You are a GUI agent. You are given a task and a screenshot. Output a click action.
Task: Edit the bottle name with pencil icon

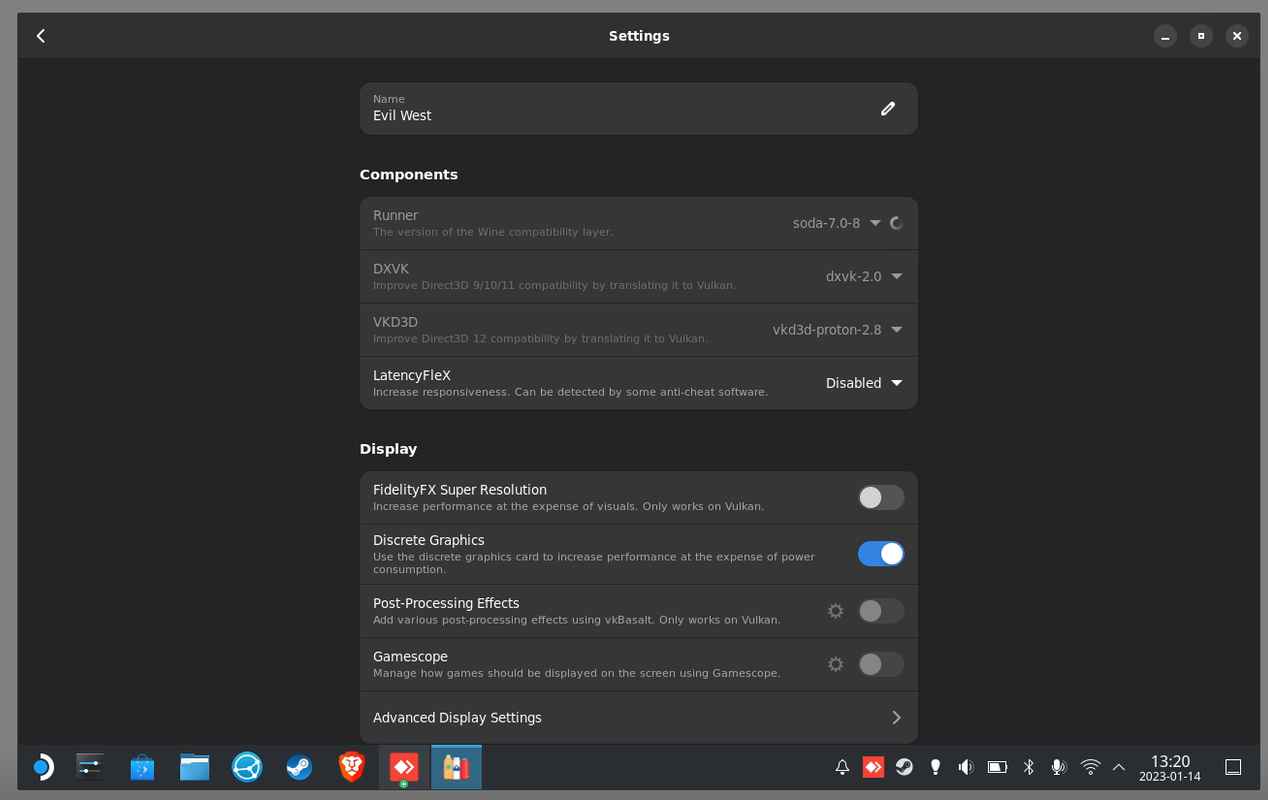click(x=888, y=109)
